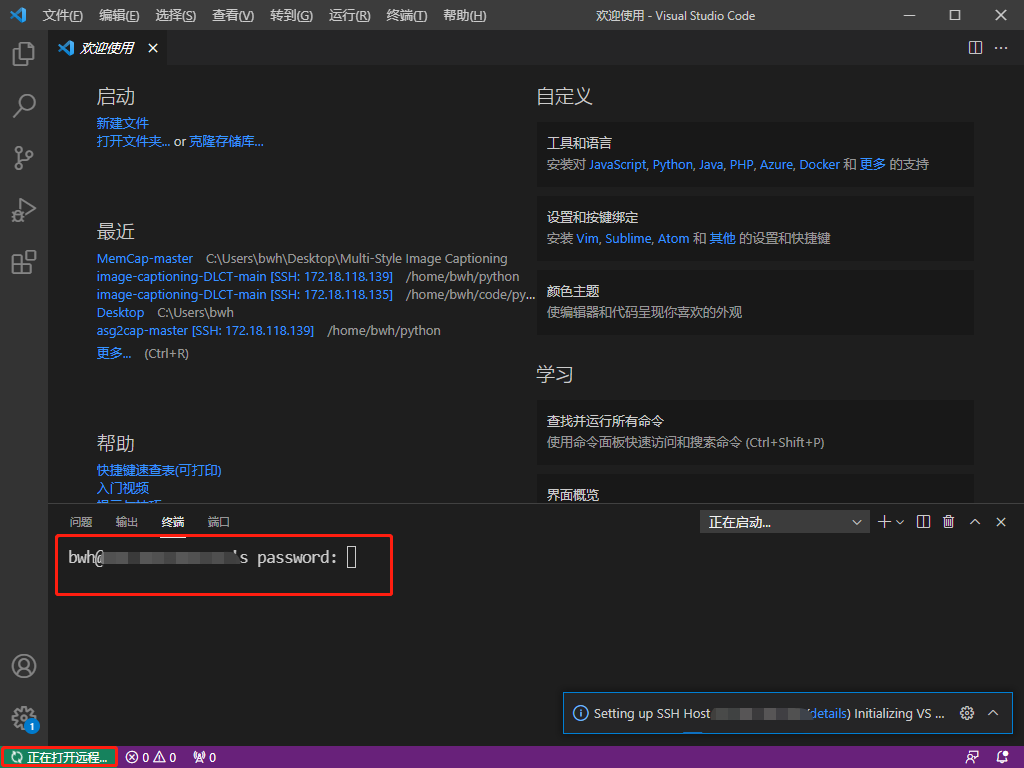The width and height of the screenshot is (1024, 768).
Task: Switch to the 端口 panel tab
Action: pyautogui.click(x=218, y=522)
